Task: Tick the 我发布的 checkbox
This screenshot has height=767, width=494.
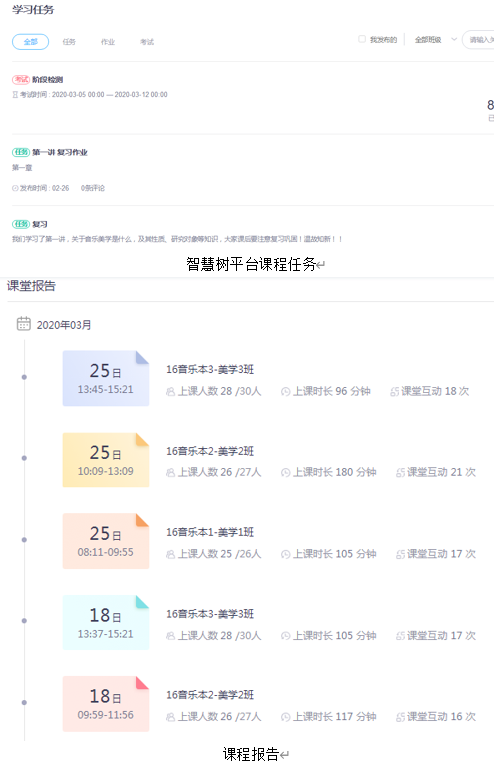Action: 362,39
